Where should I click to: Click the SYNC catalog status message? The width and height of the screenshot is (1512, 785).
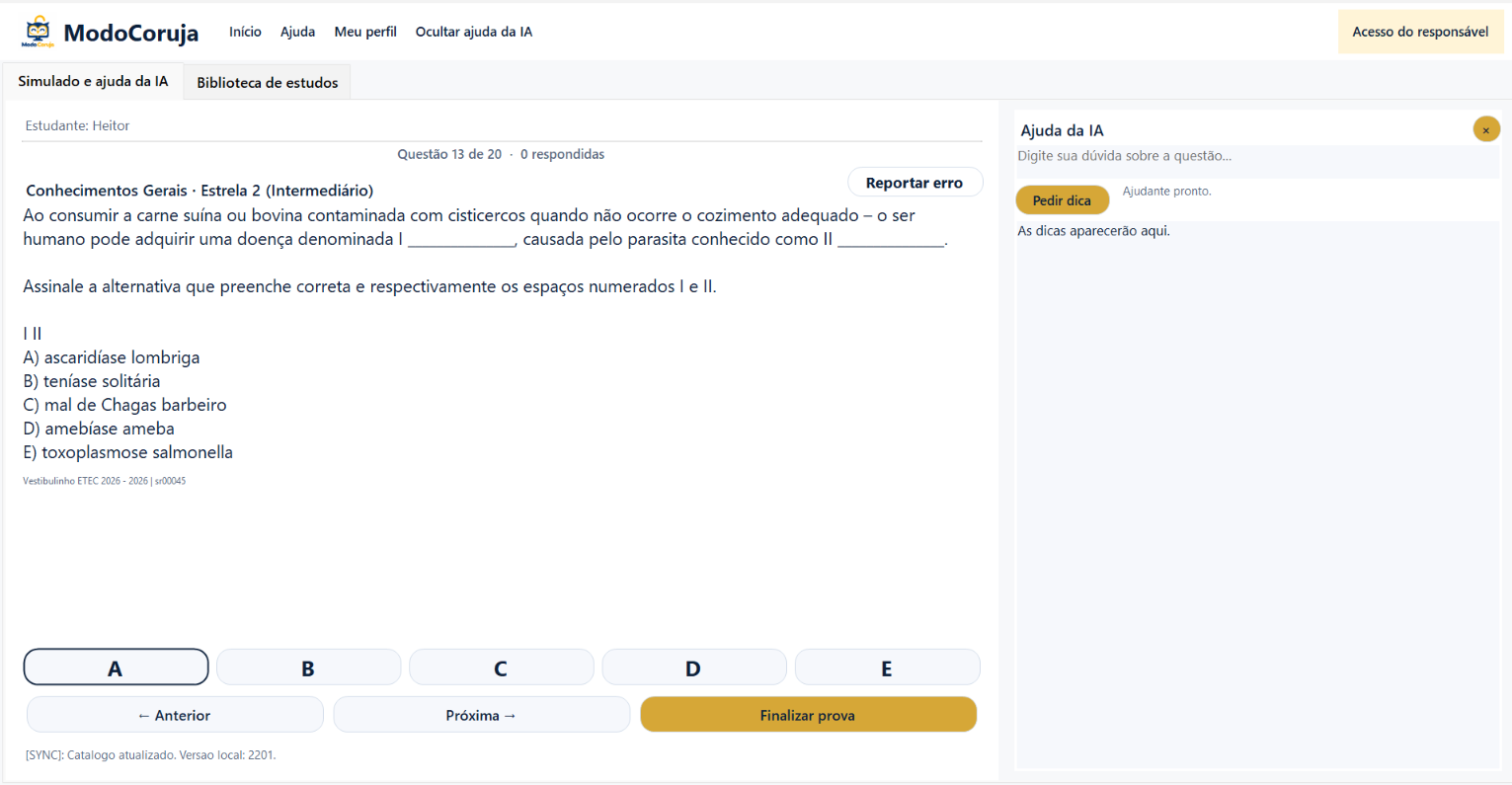(x=151, y=755)
